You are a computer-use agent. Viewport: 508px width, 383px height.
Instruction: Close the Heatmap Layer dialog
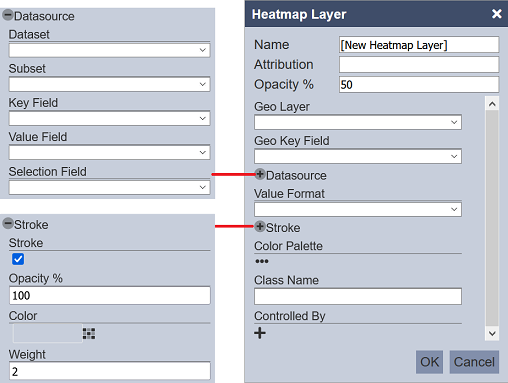tap(497, 14)
